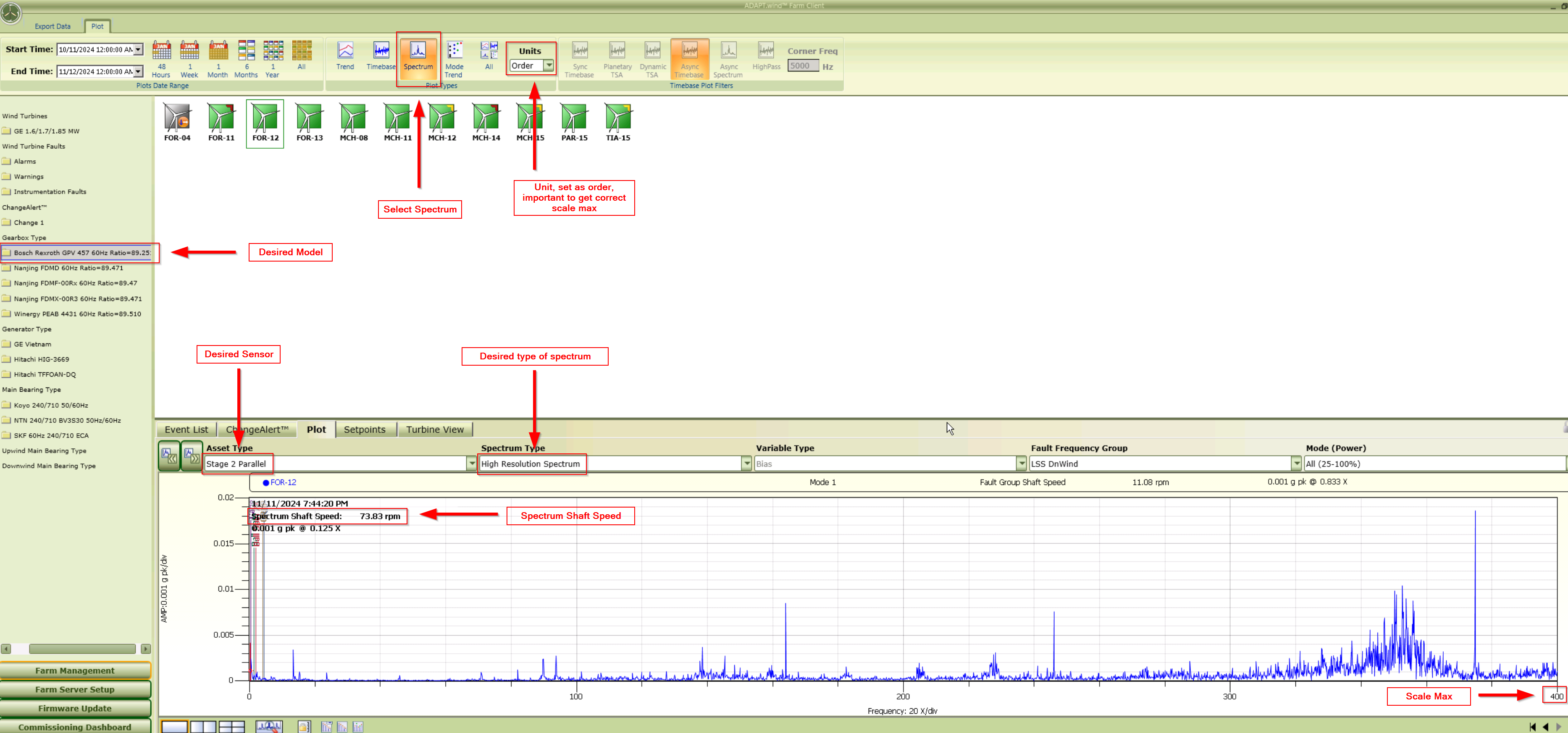
Task: Open the Asset Type dropdown arrow
Action: click(x=471, y=463)
